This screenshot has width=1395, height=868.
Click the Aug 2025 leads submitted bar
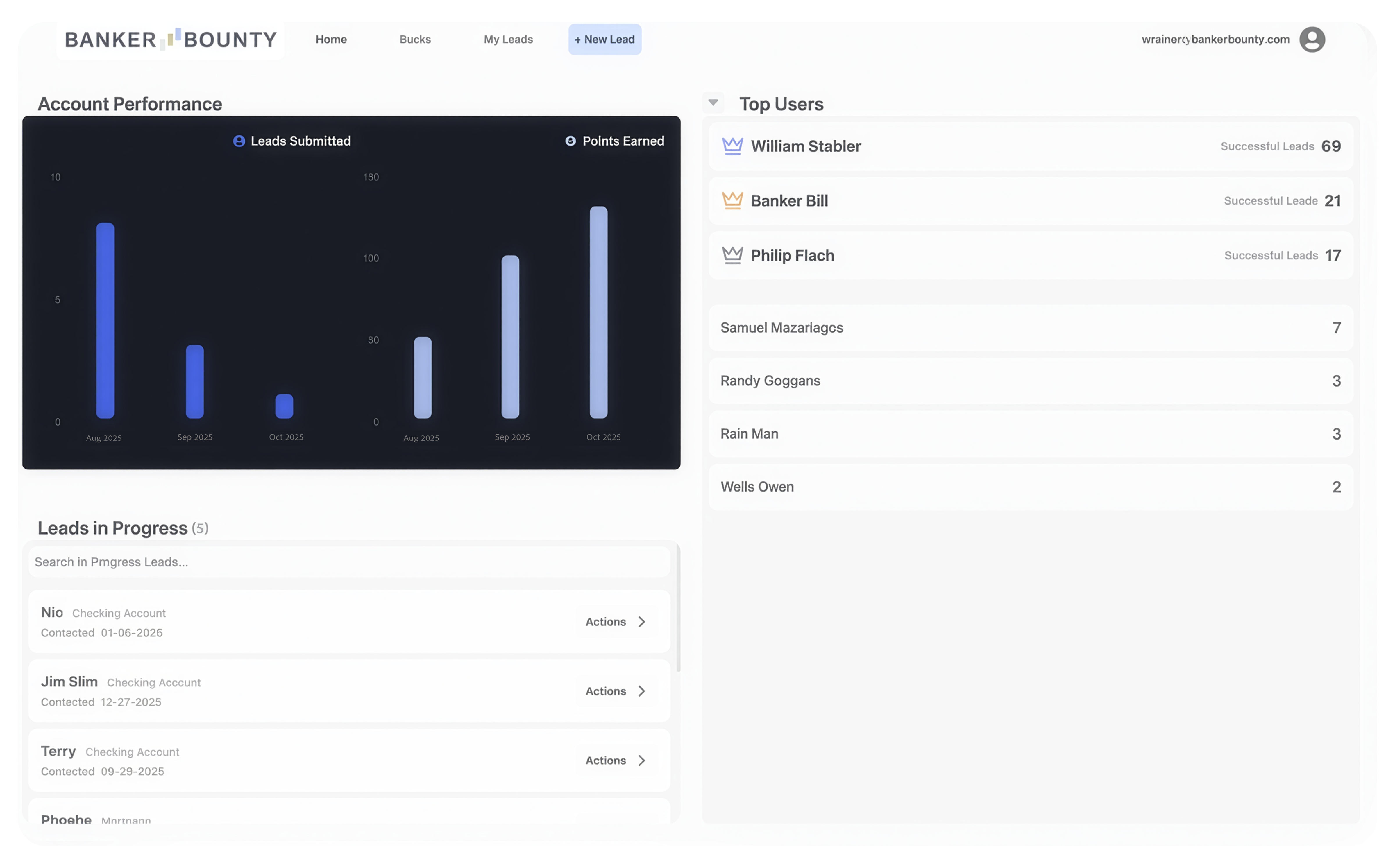(x=105, y=320)
